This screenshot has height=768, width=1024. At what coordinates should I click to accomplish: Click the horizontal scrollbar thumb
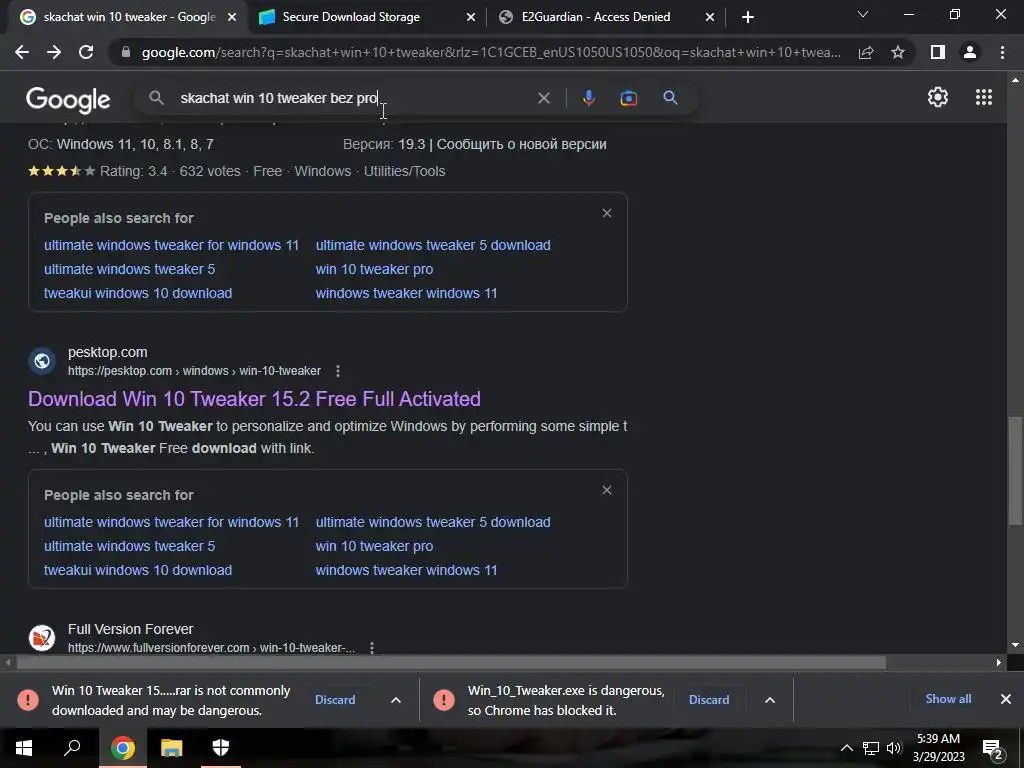pos(451,662)
